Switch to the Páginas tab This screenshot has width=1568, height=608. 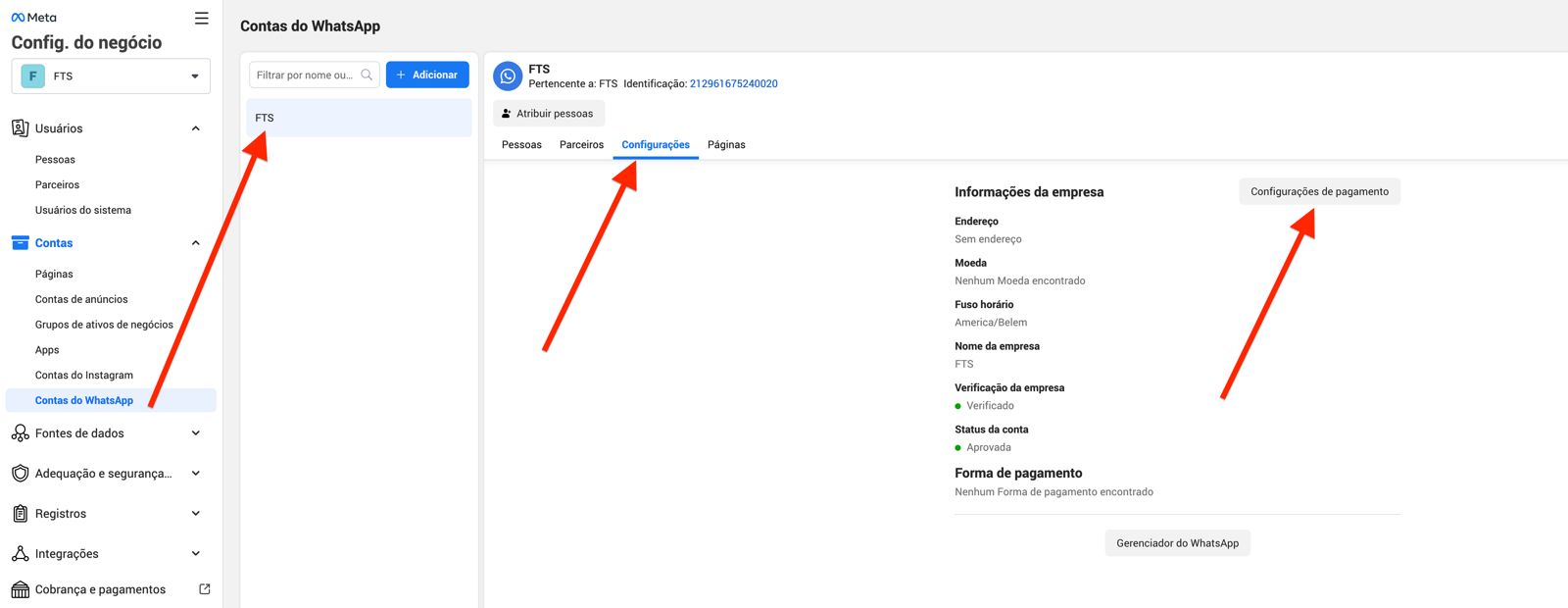pyautogui.click(x=726, y=144)
